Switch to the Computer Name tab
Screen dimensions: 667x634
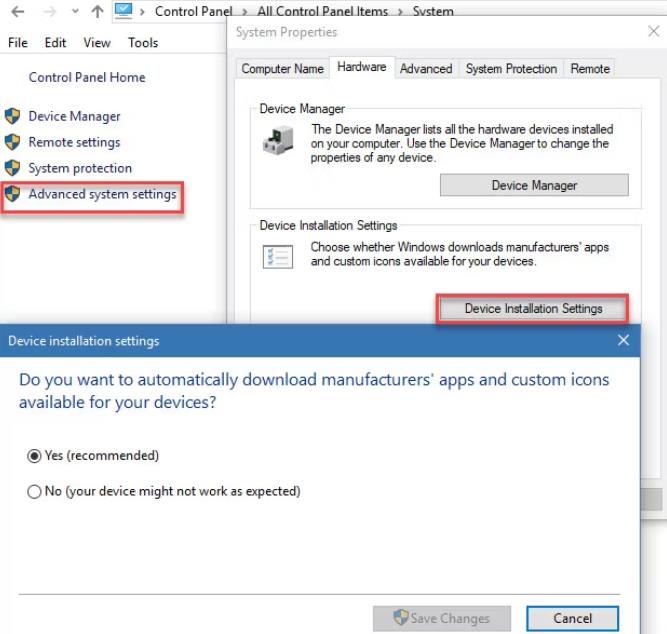click(x=282, y=69)
